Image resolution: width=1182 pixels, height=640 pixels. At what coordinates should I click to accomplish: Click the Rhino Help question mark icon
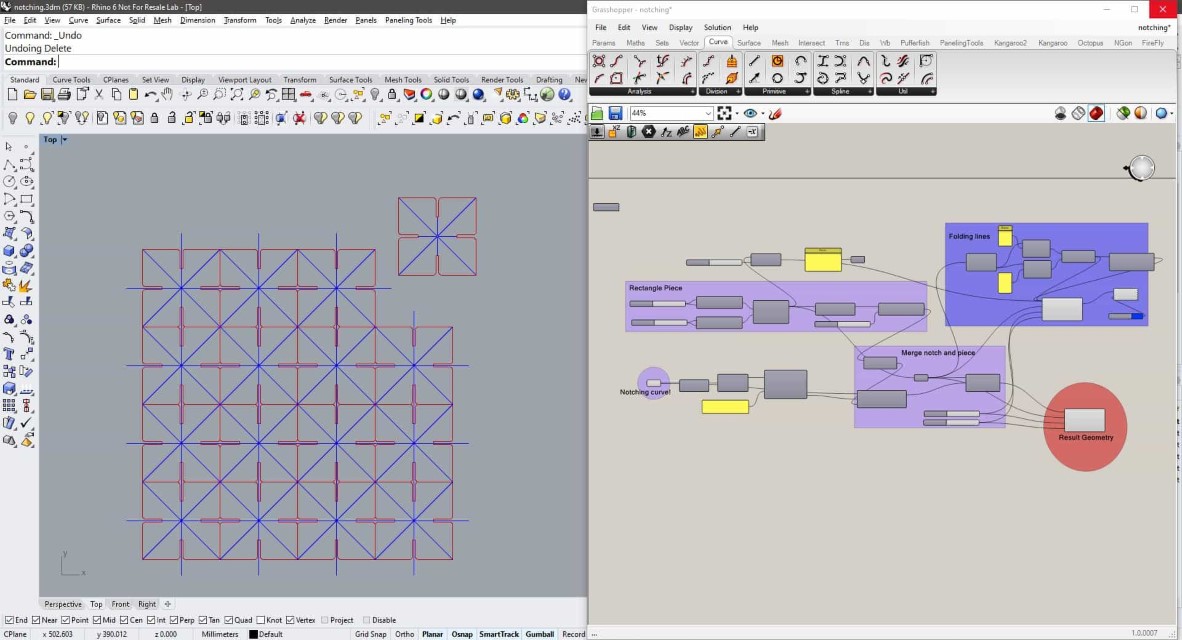(x=565, y=94)
